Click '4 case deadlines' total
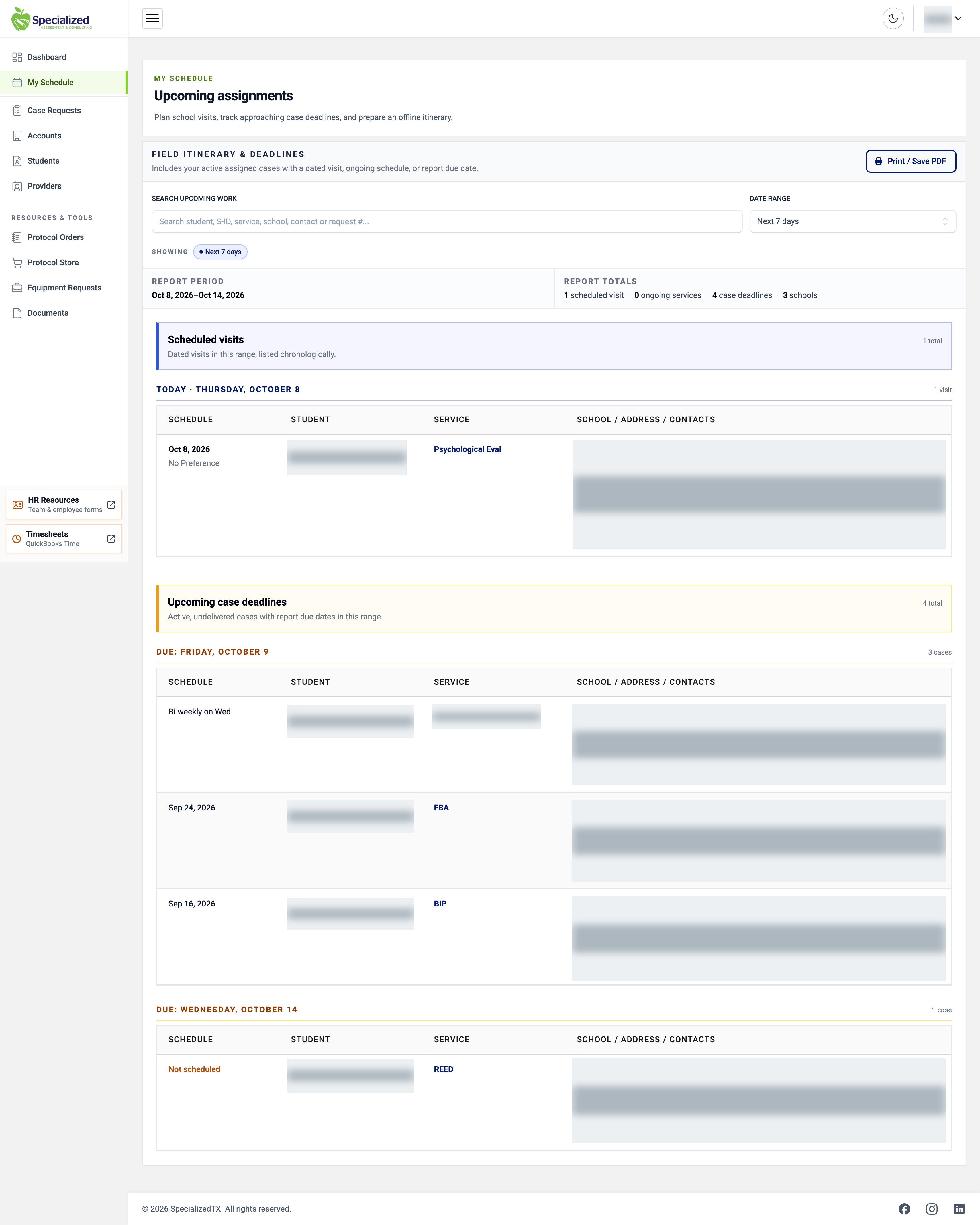The image size is (980, 1225). point(742,295)
